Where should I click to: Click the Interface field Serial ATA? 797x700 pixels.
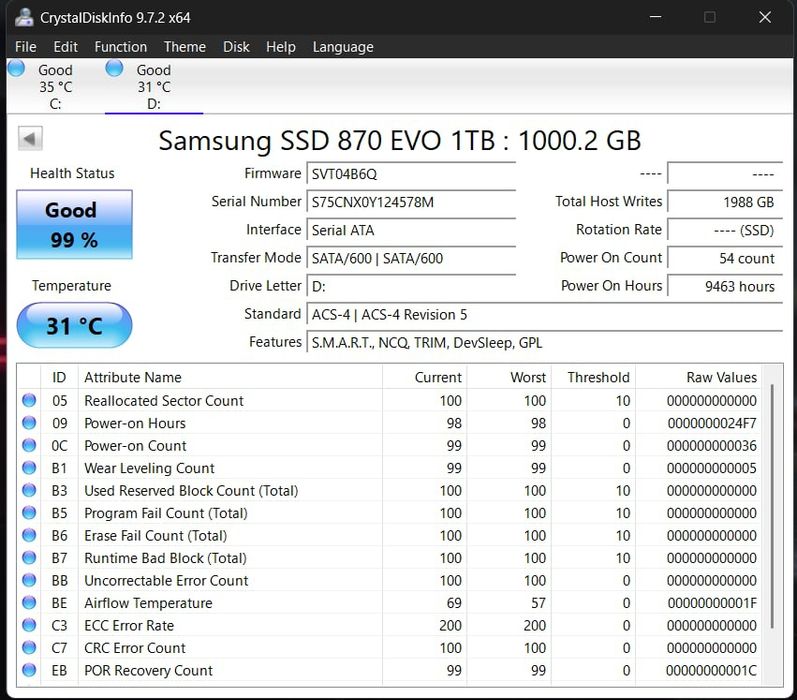tap(411, 230)
